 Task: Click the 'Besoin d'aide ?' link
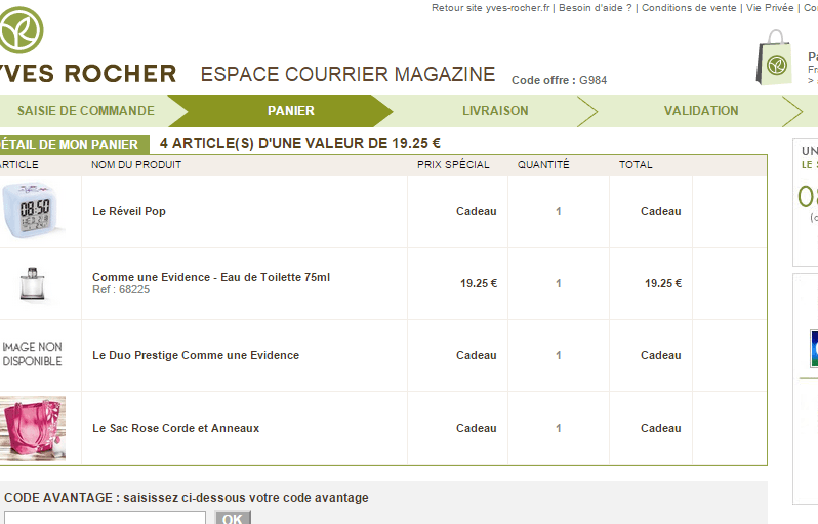click(x=595, y=8)
